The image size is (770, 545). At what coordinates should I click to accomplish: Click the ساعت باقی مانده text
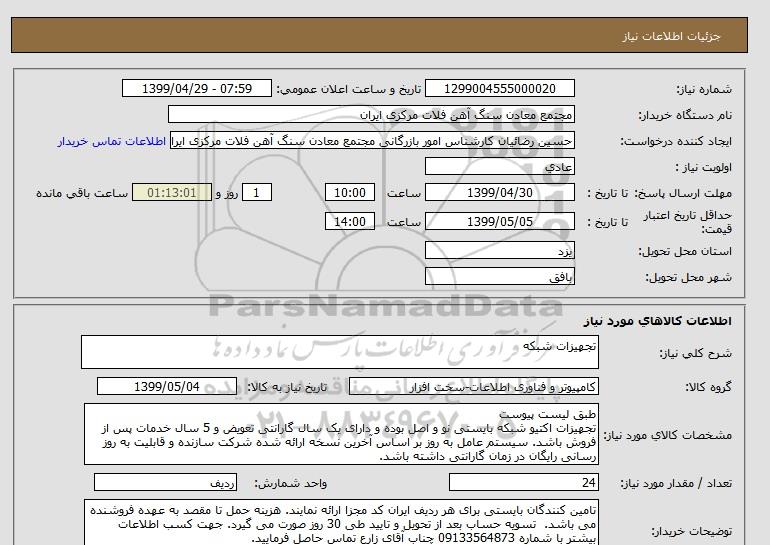coord(82,193)
